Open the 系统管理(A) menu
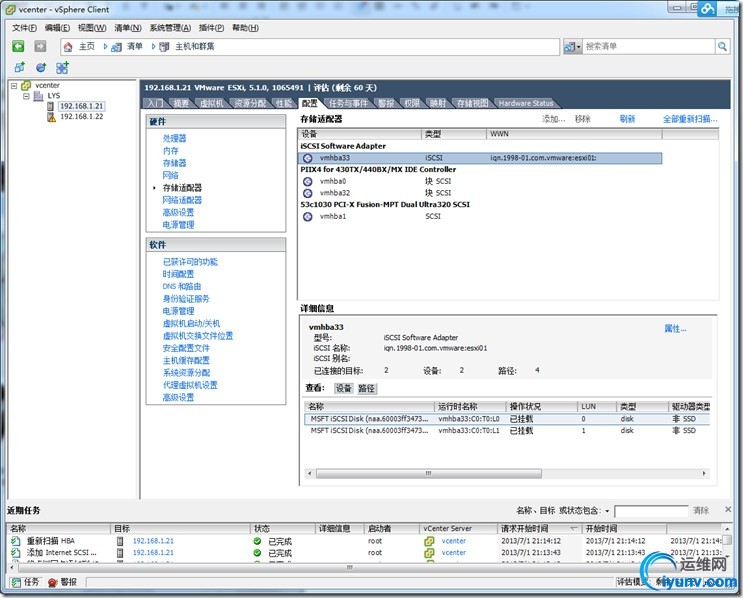 tap(170, 27)
